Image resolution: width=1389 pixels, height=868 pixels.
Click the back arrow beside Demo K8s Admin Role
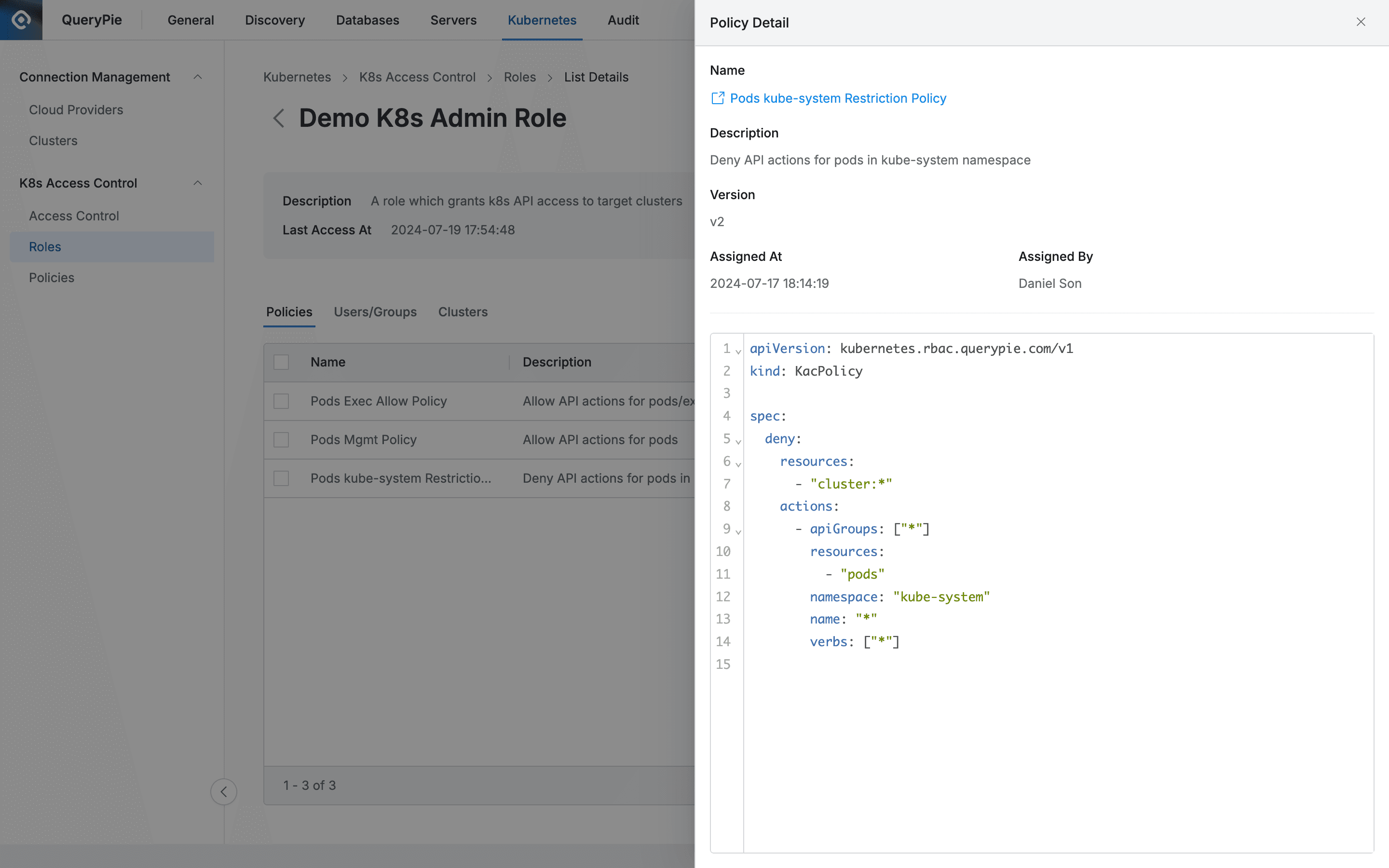tap(279, 118)
